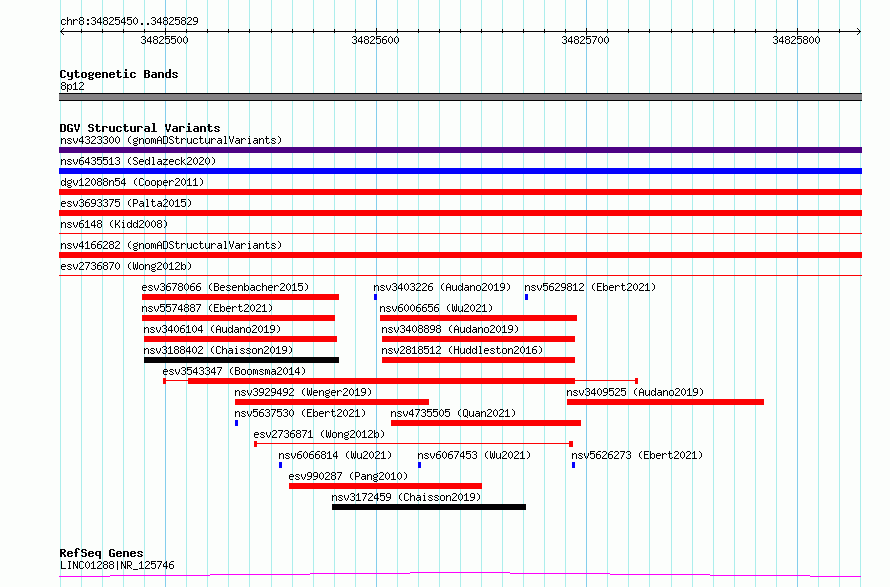Click the esv3678066 Besenbacher2015 label
The width and height of the screenshot is (890, 587).
coord(225,287)
